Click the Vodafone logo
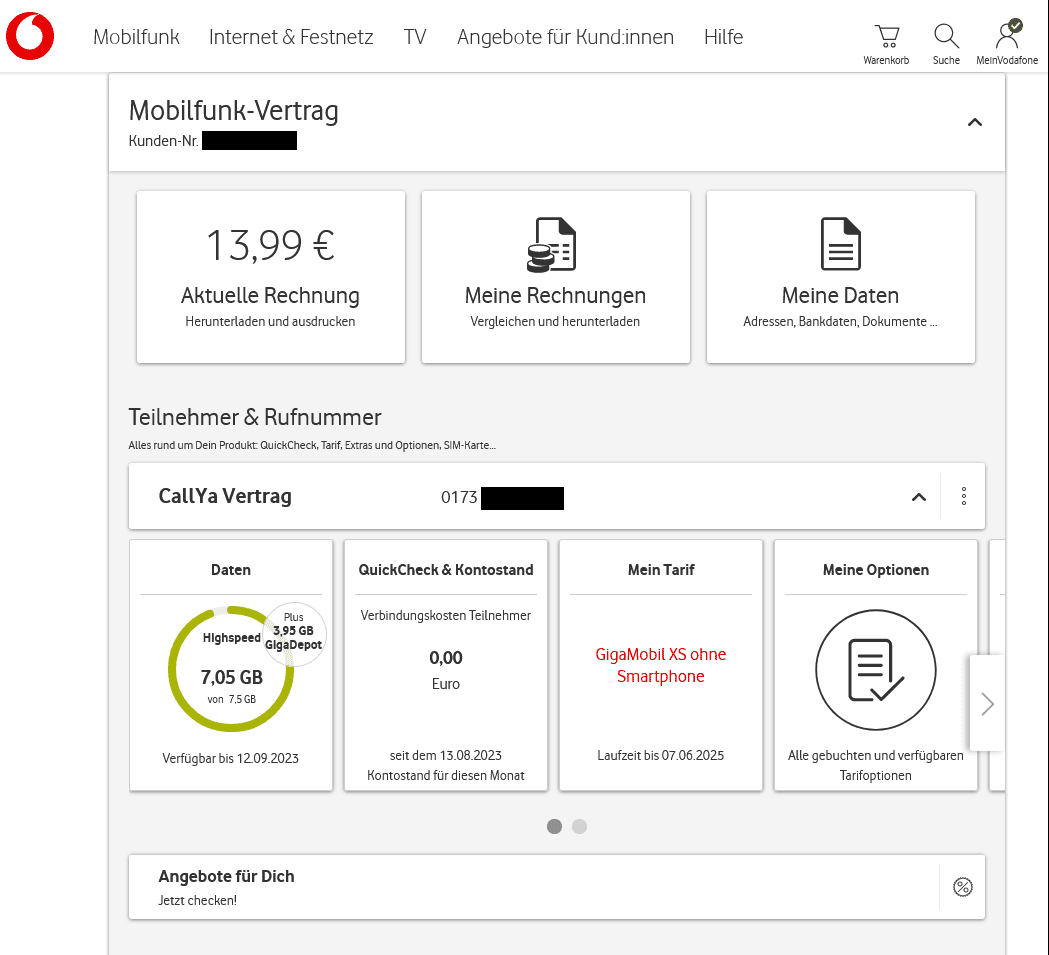This screenshot has width=1049, height=955. (x=30, y=36)
